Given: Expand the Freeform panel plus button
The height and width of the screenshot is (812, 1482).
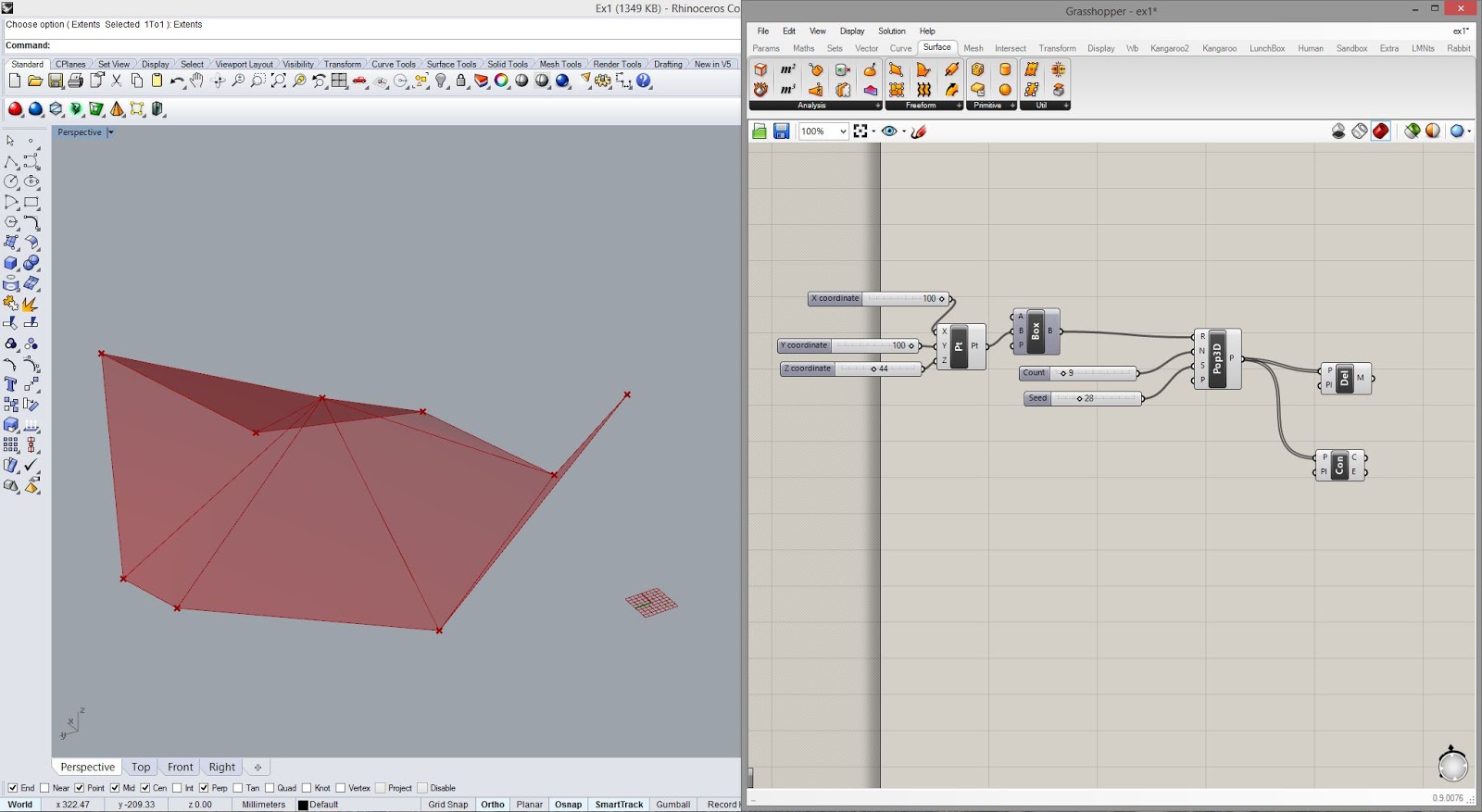Looking at the screenshot, I should coord(958,106).
